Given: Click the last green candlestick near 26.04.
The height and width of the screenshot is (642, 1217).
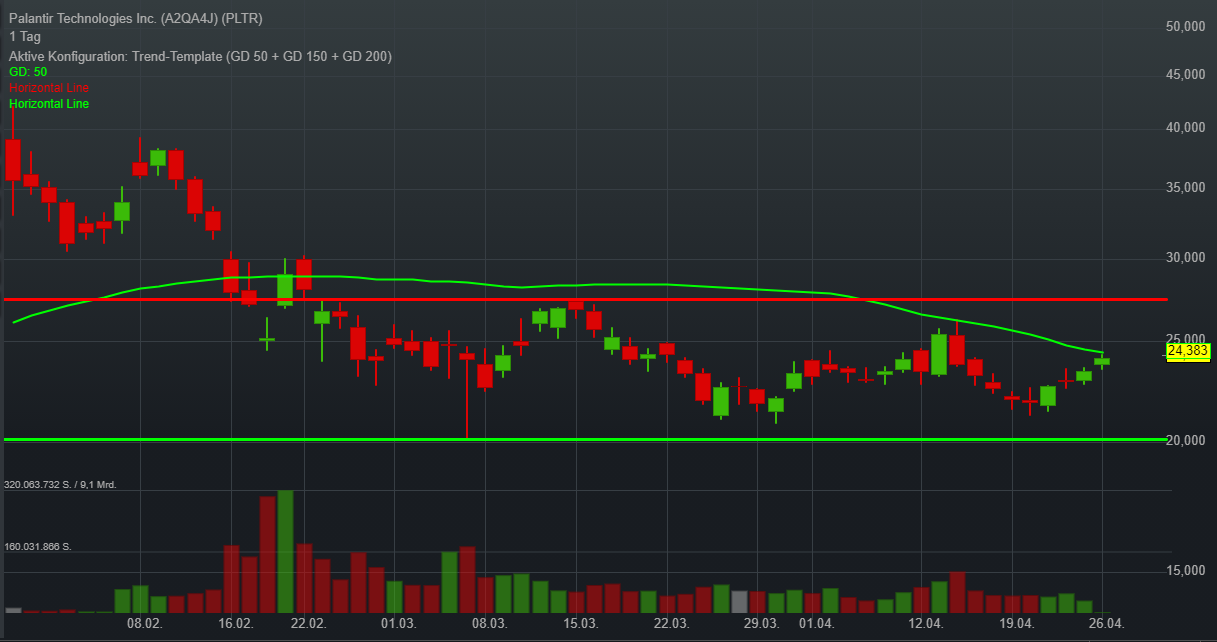Looking at the screenshot, I should 1102,361.
